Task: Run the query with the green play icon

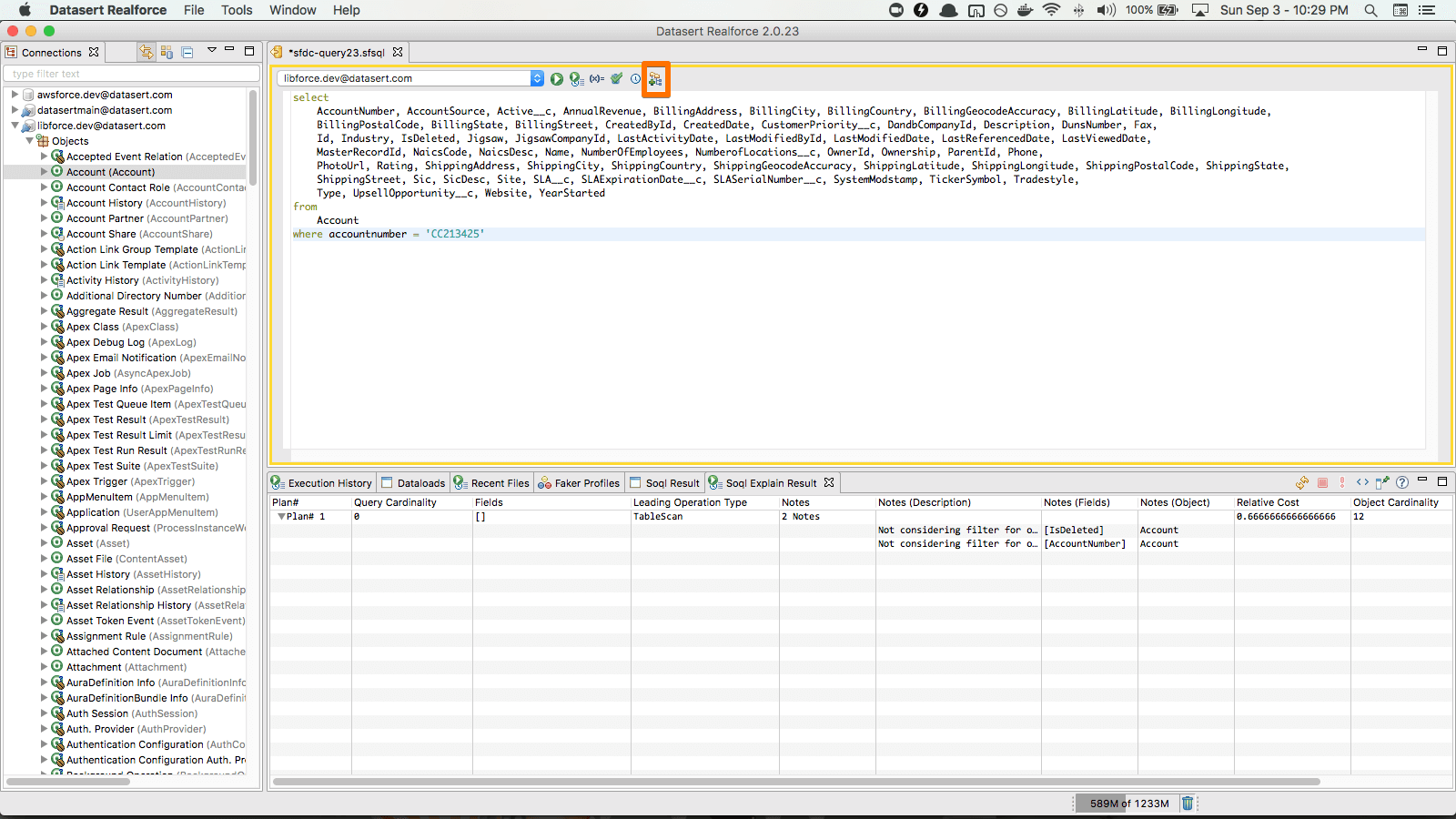Action: (x=557, y=79)
